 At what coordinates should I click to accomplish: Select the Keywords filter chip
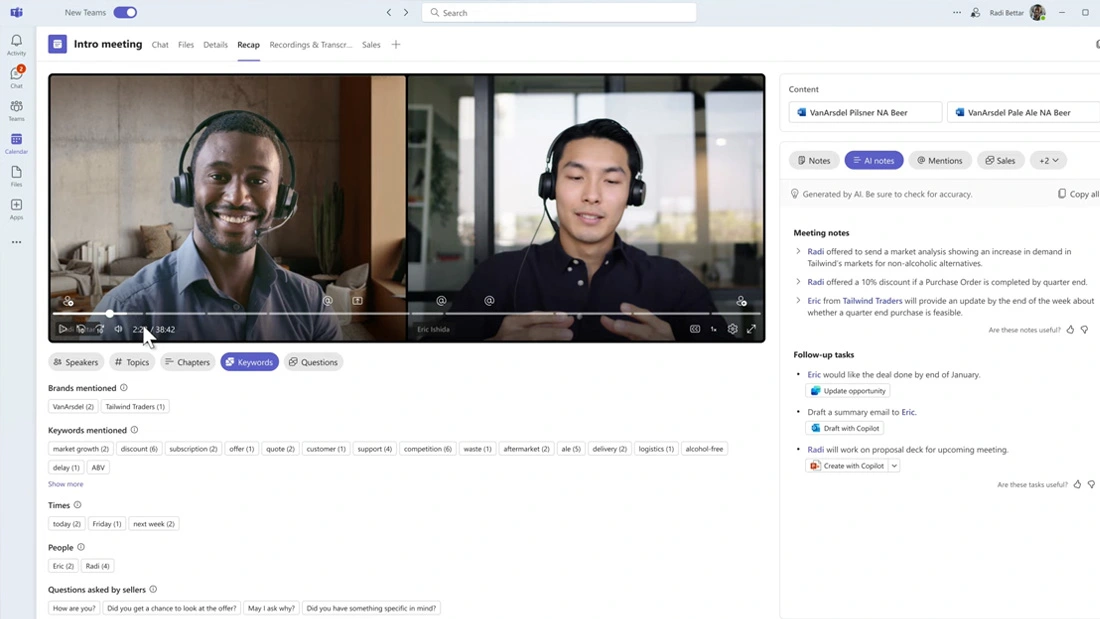point(250,362)
